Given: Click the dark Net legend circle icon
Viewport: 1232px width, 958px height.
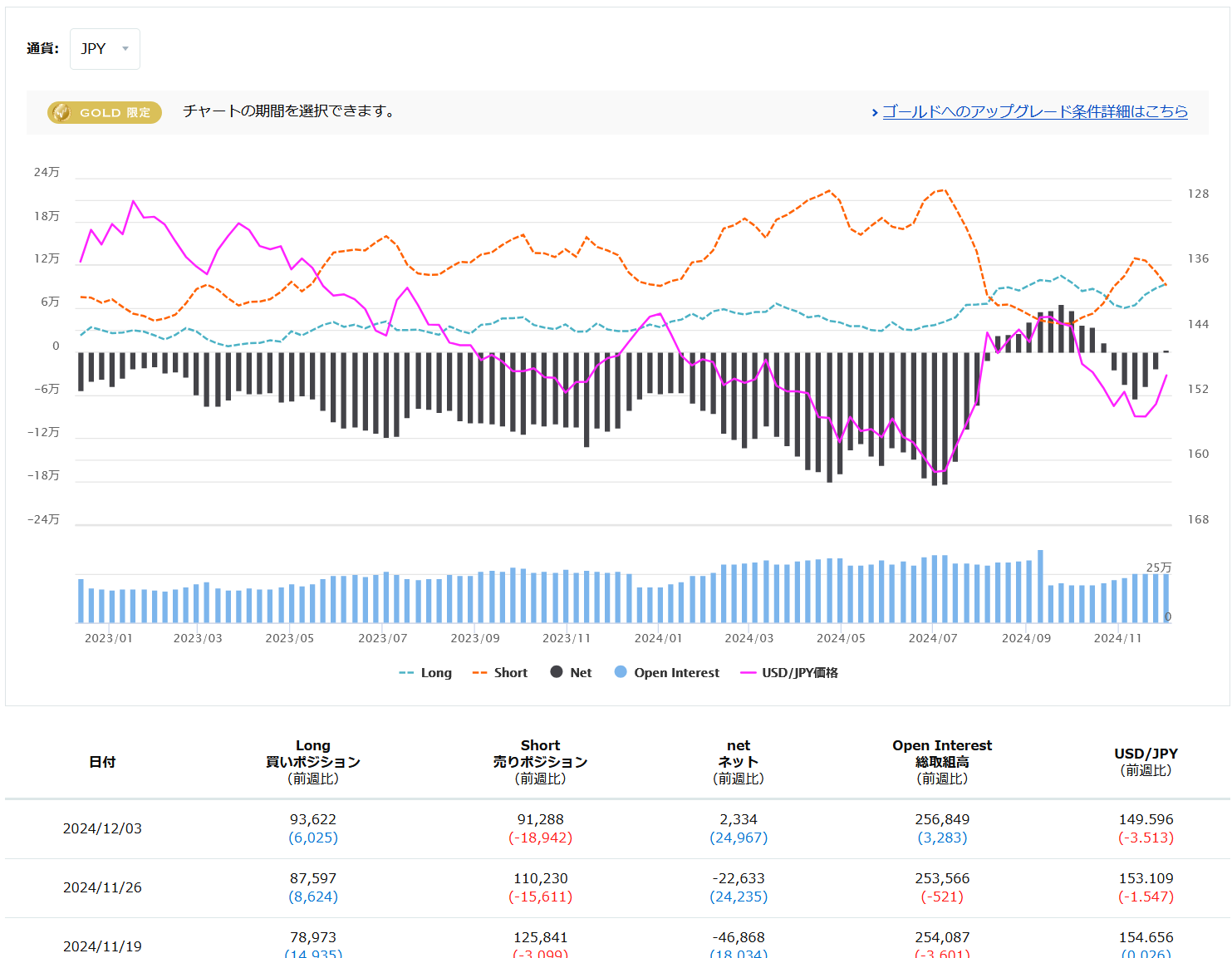Looking at the screenshot, I should tap(557, 672).
